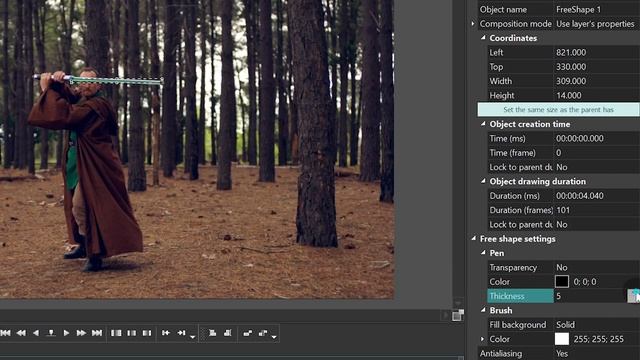Click the first linked-blocks icon in toolbar
This screenshot has width=640, height=360.
tap(247, 333)
